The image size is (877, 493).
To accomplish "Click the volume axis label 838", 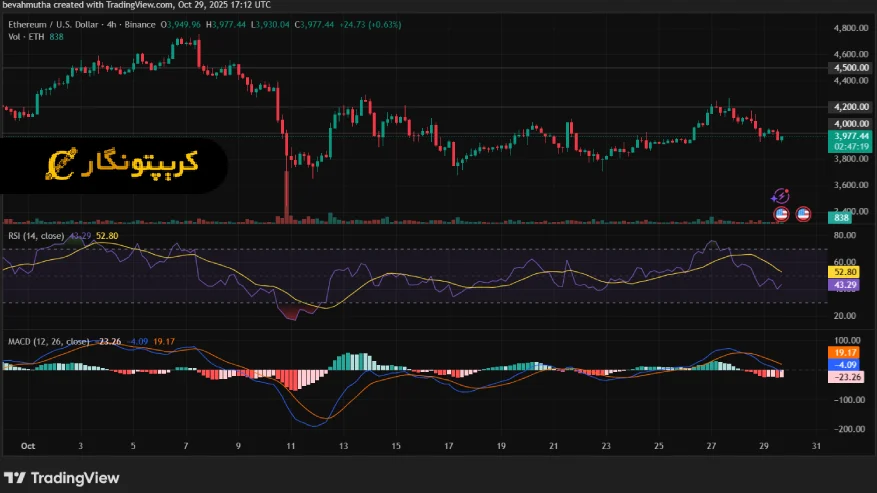I will pyautogui.click(x=841, y=217).
